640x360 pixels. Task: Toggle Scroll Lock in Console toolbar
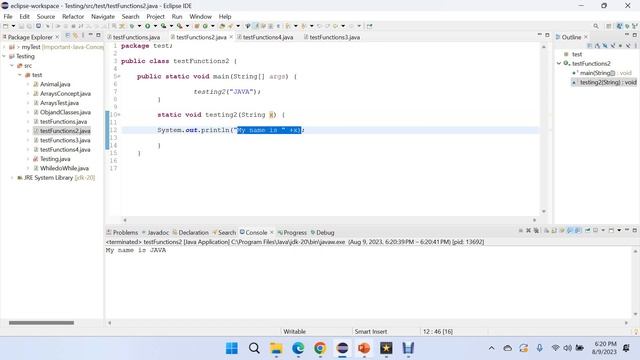point(554,231)
